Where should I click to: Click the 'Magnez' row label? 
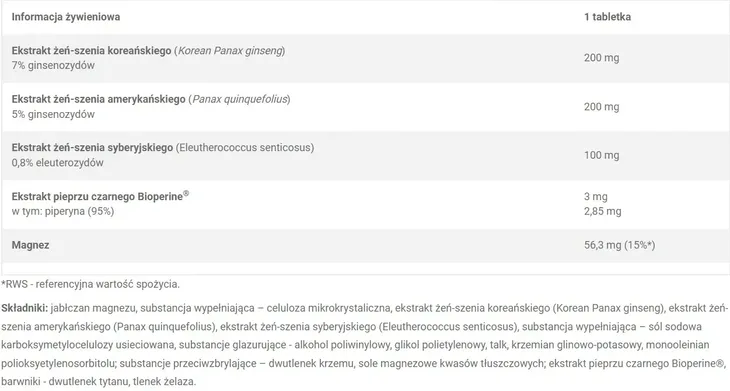(x=30, y=245)
